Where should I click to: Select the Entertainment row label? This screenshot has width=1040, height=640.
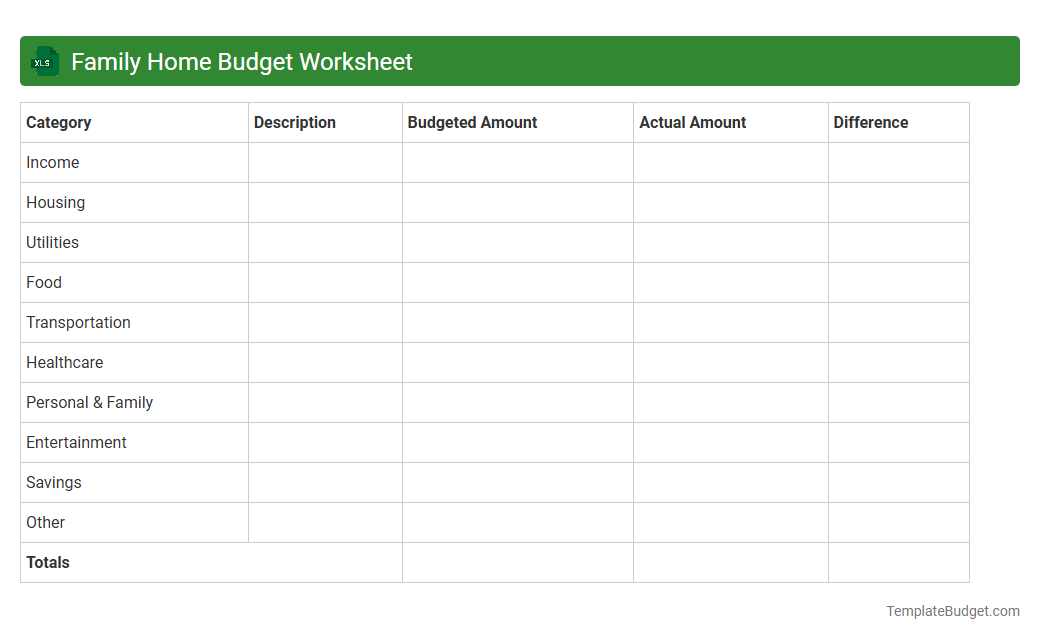pyautogui.click(x=76, y=442)
